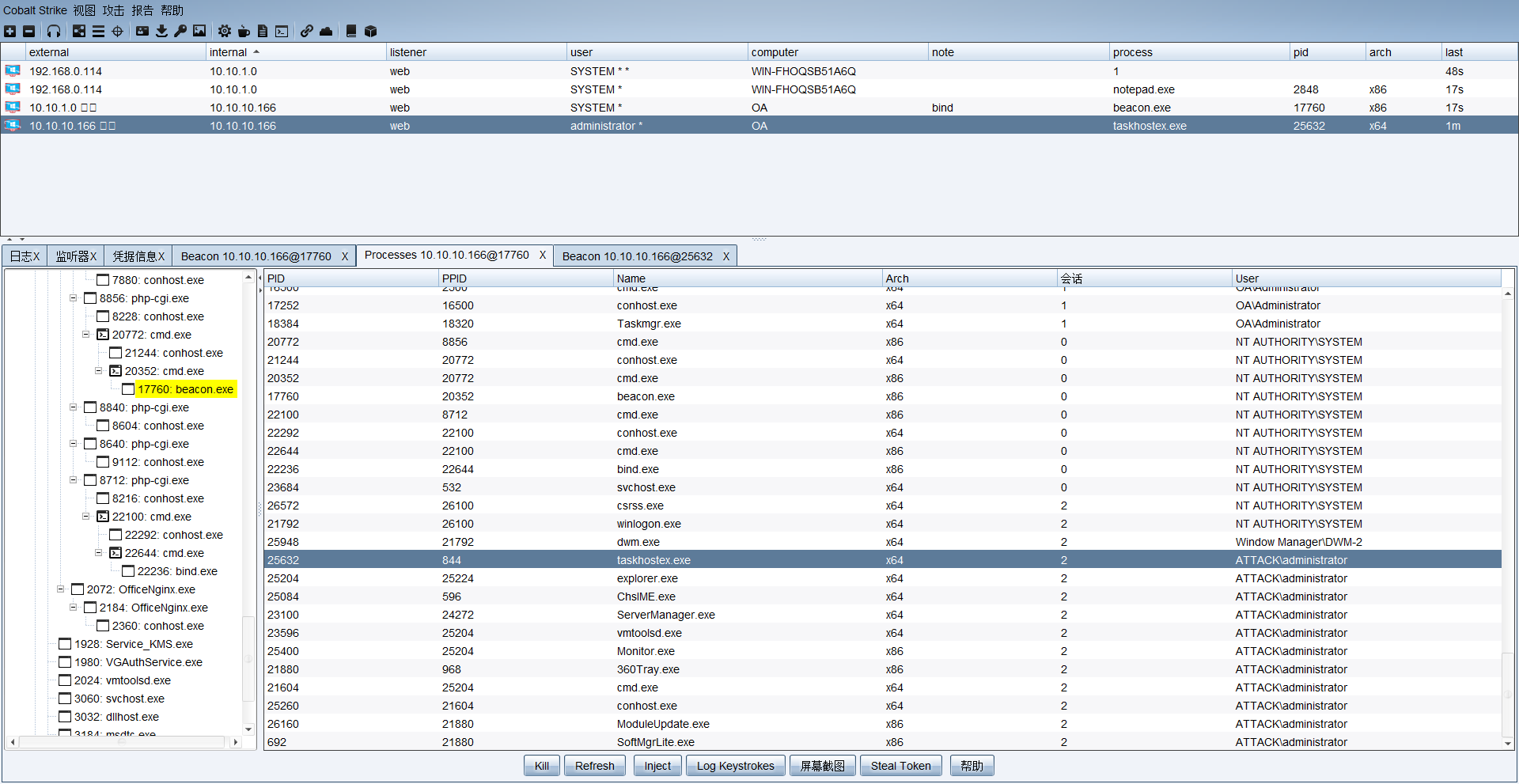Open credentials via ID card icon
Screen dimensions: 1519x784
point(142,31)
